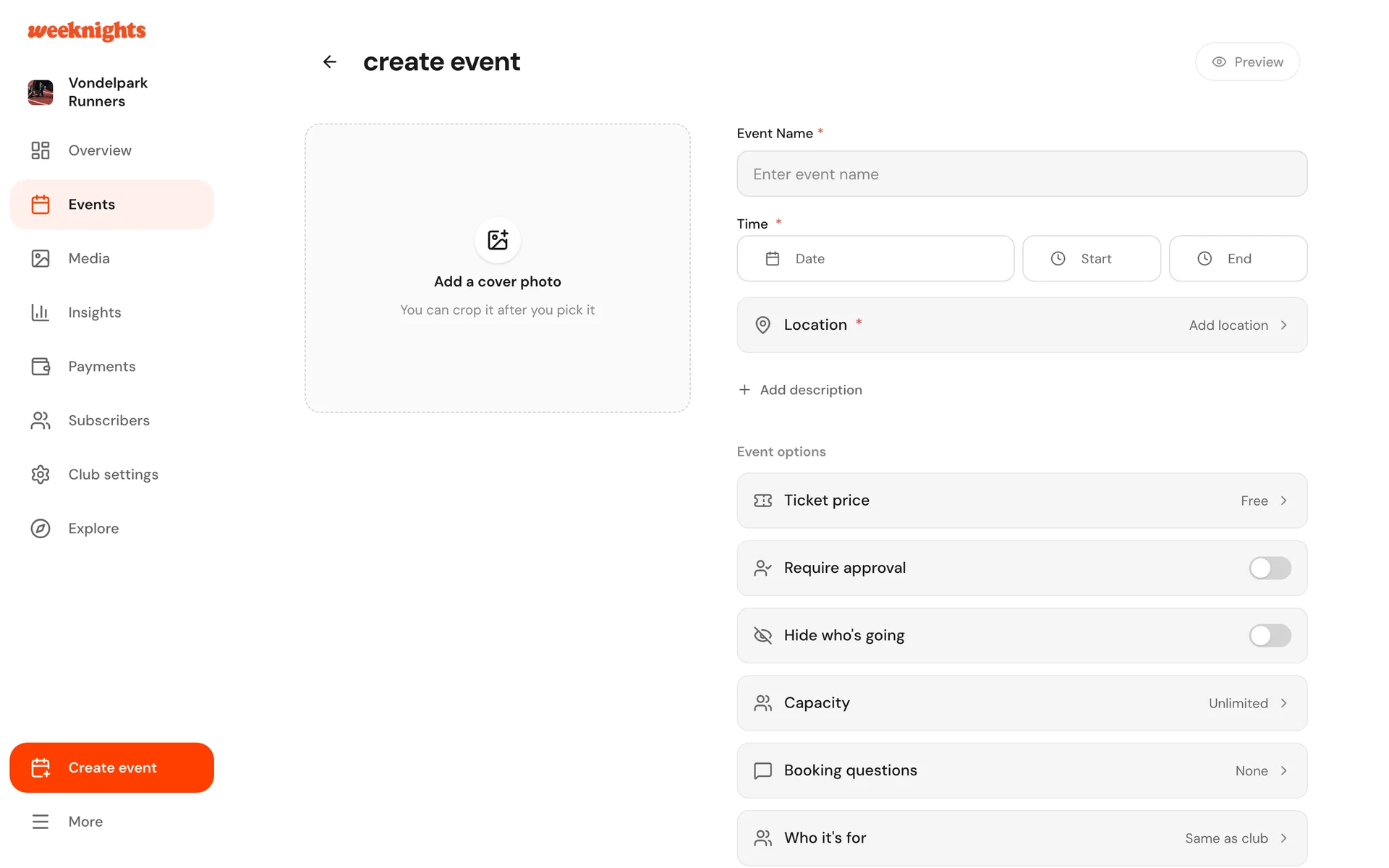Open Payments in the sidebar
This screenshot has width=1389, height=868.
[x=112, y=367]
